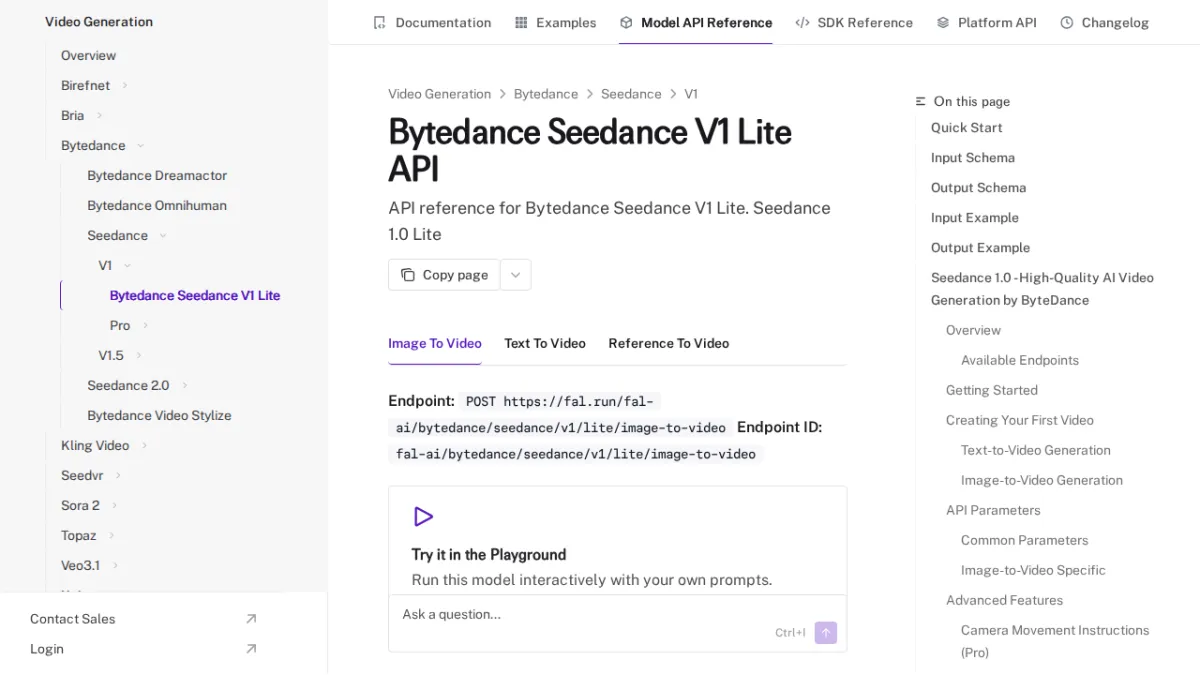Open Bytedance Dreamactor sidebar item
1200x675 pixels.
pos(157,175)
